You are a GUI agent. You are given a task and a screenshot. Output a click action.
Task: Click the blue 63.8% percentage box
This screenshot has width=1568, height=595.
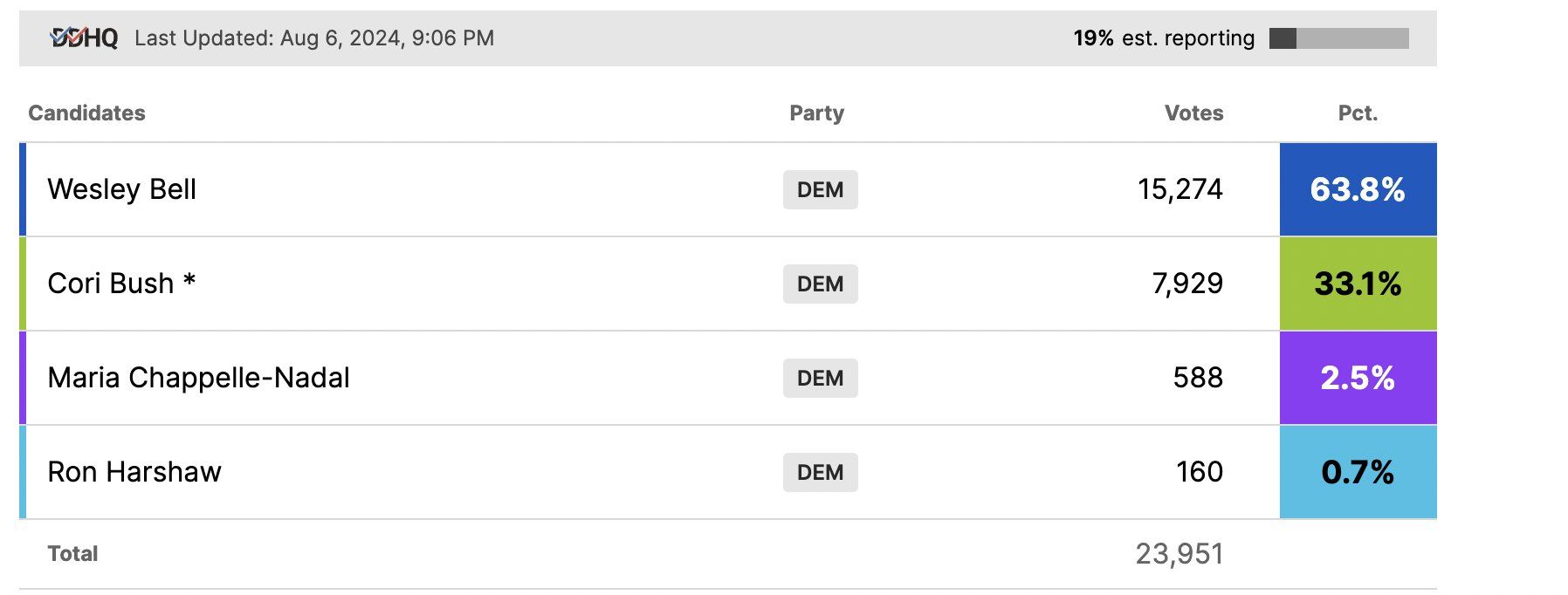1358,189
